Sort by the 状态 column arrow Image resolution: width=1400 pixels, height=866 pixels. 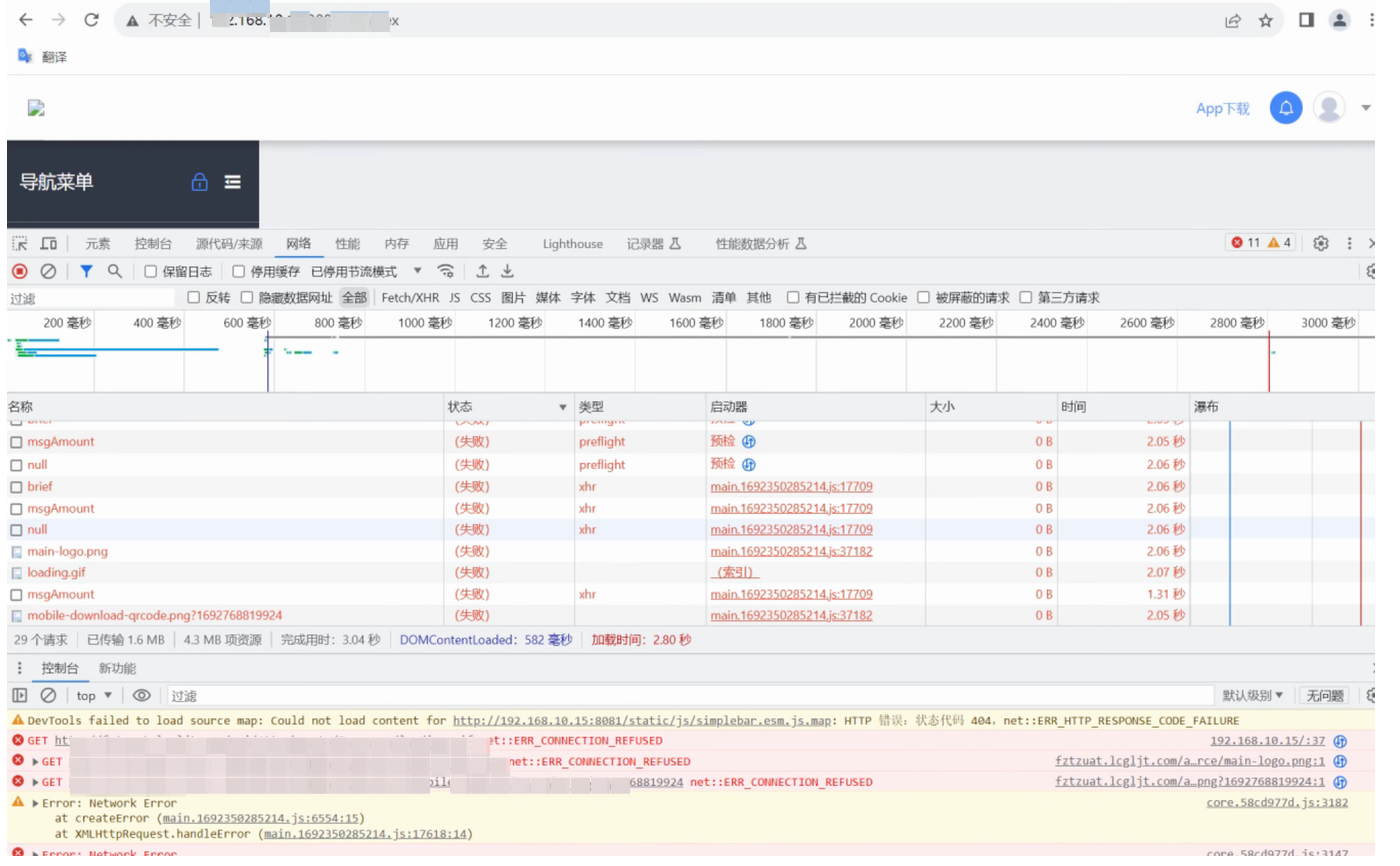(x=562, y=407)
